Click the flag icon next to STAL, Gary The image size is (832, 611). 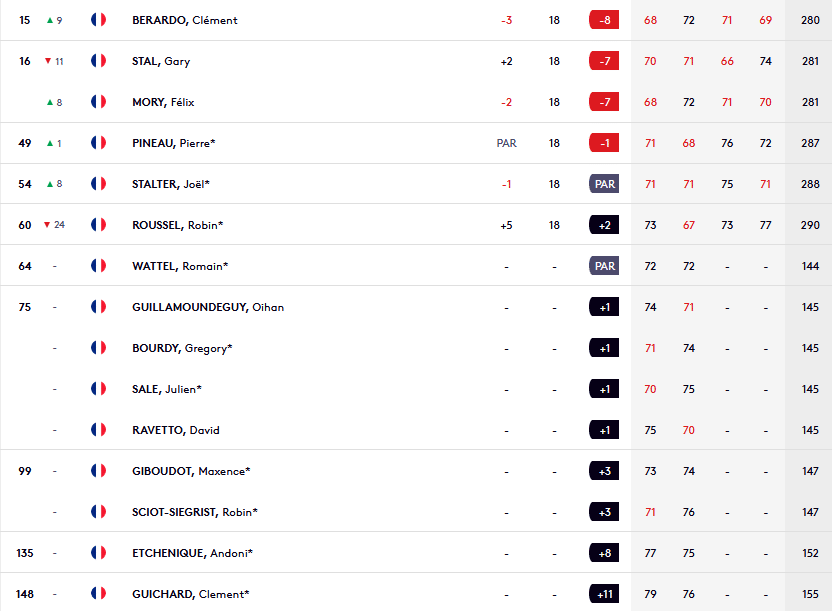pyautogui.click(x=98, y=60)
